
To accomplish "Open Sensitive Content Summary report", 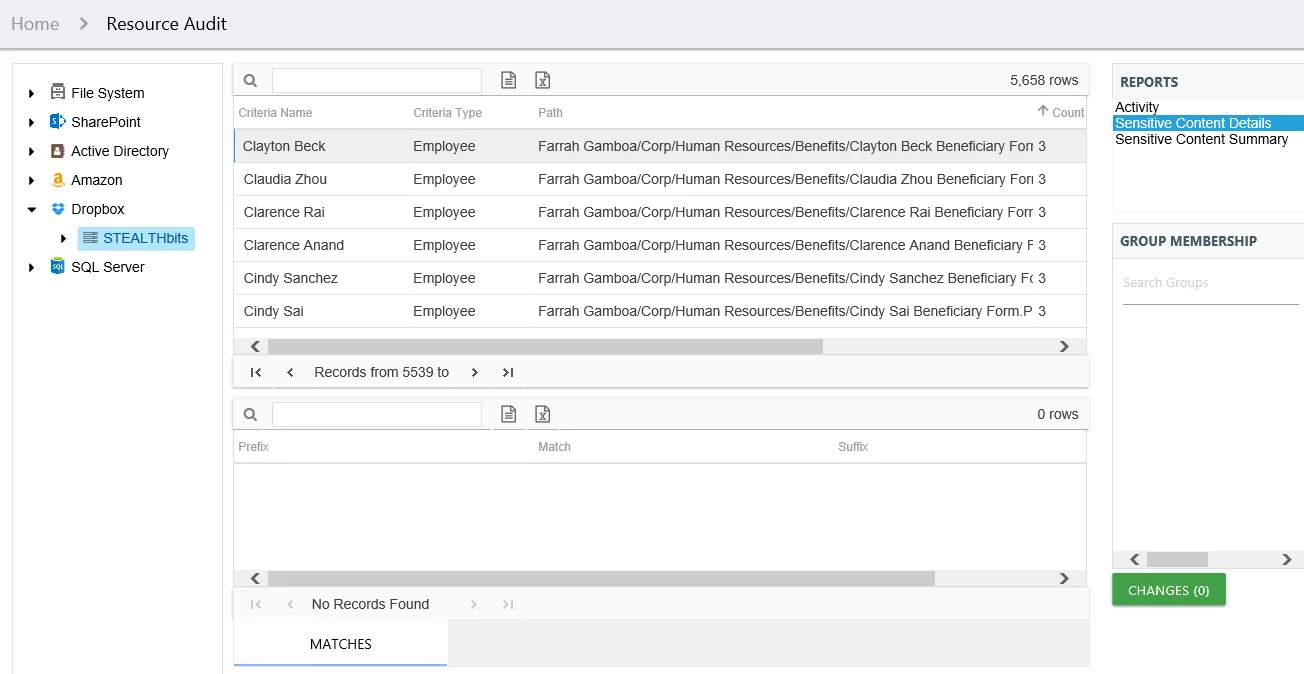I will 1201,139.
